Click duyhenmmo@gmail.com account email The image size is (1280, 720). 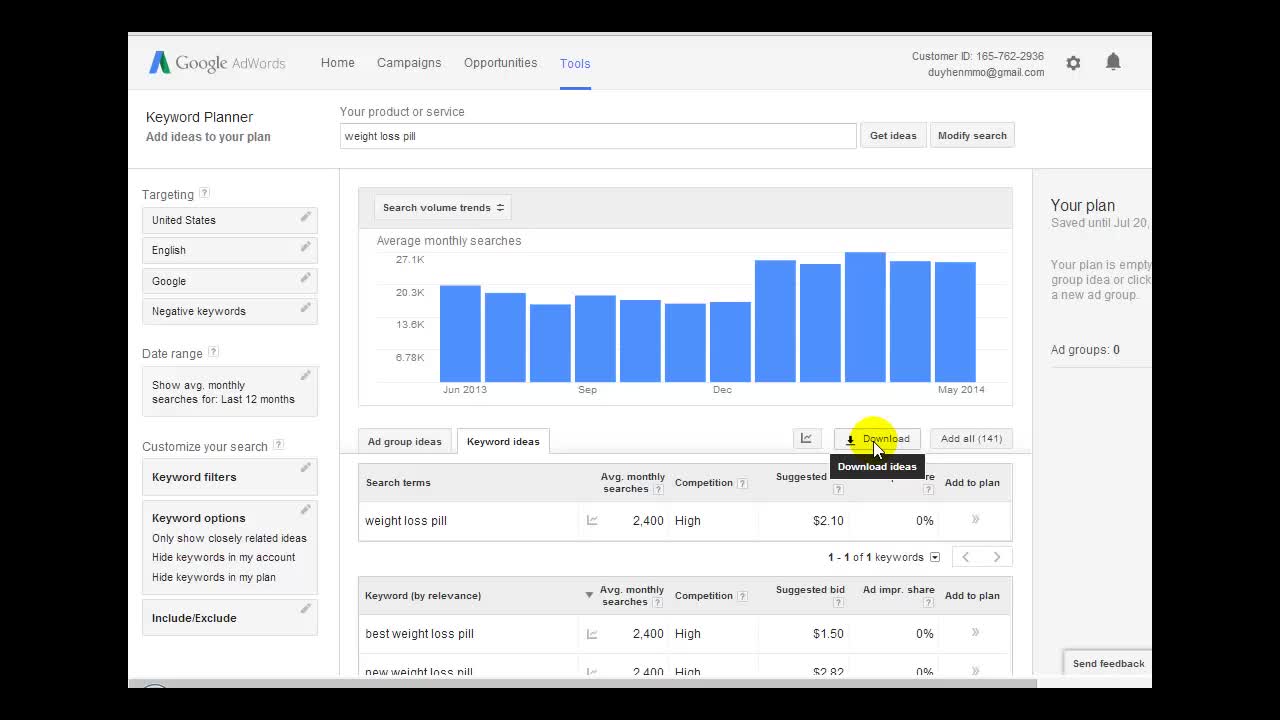tap(985, 72)
